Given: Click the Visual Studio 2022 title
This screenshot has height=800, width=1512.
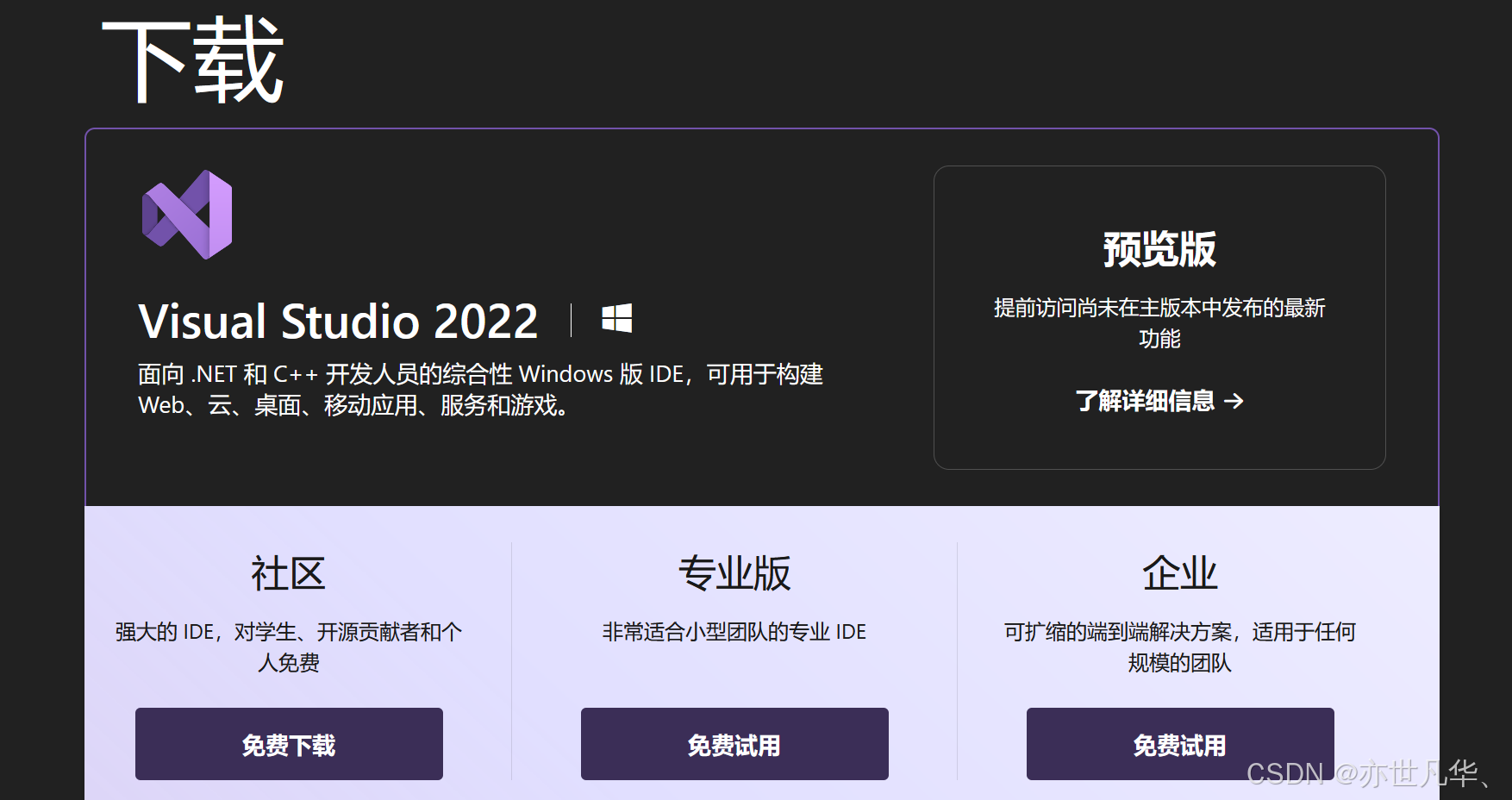Looking at the screenshot, I should [x=338, y=322].
